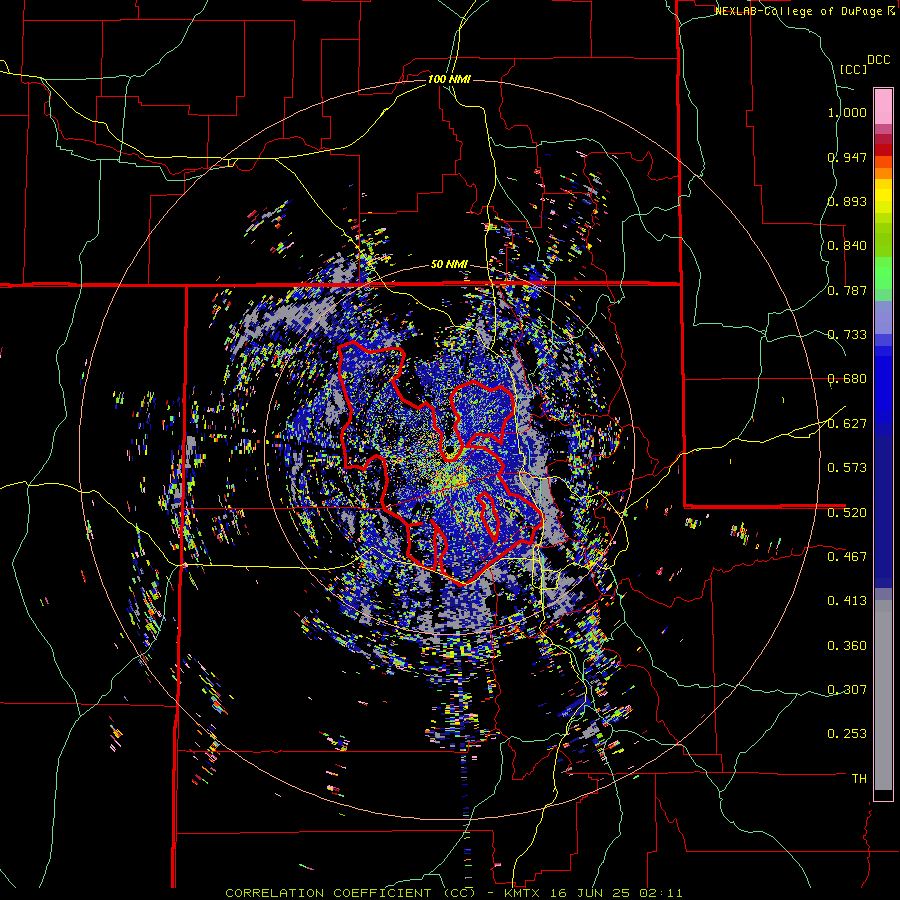This screenshot has height=900, width=900.
Task: Click the NEXLAB-College of DuPage credit text
Action: coord(798,11)
